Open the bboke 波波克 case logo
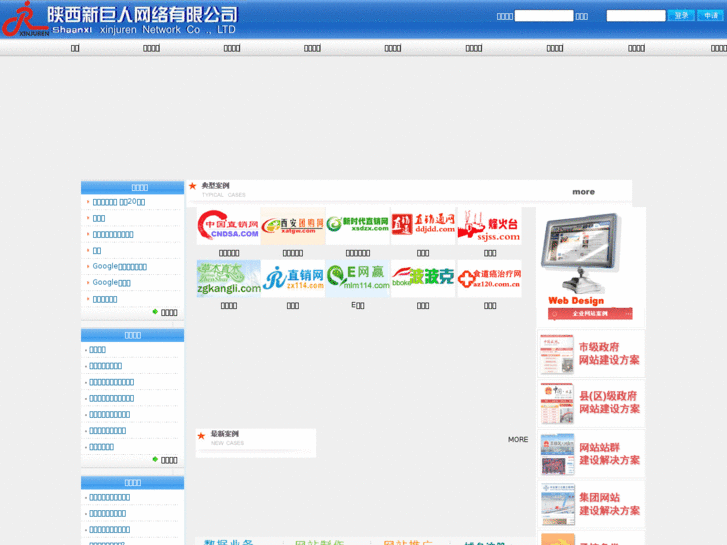The height and width of the screenshot is (545, 727). coord(423,278)
